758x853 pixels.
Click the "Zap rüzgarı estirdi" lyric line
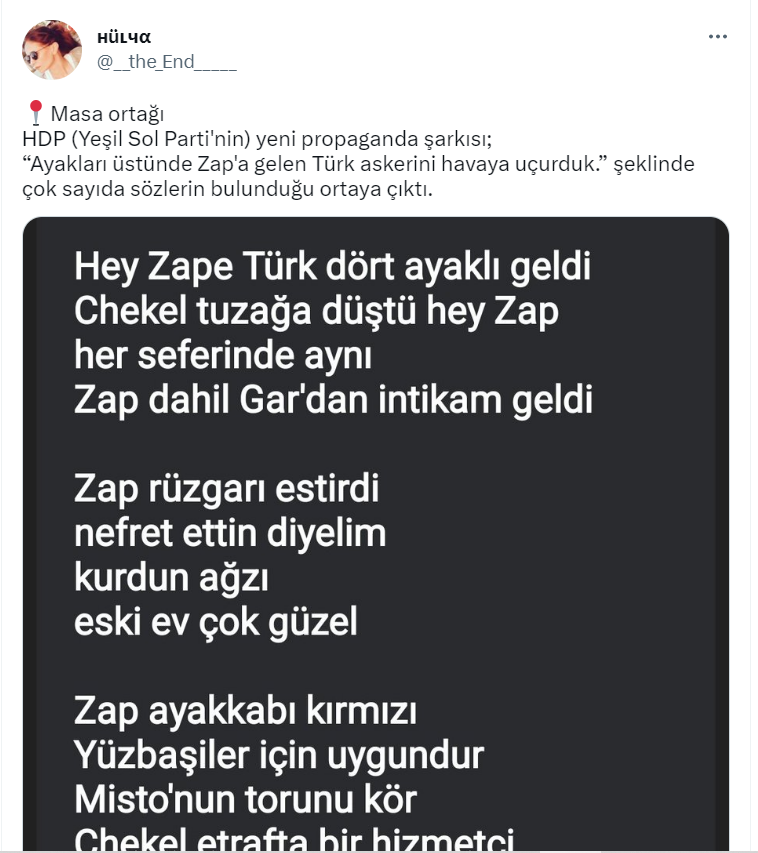[227, 490]
